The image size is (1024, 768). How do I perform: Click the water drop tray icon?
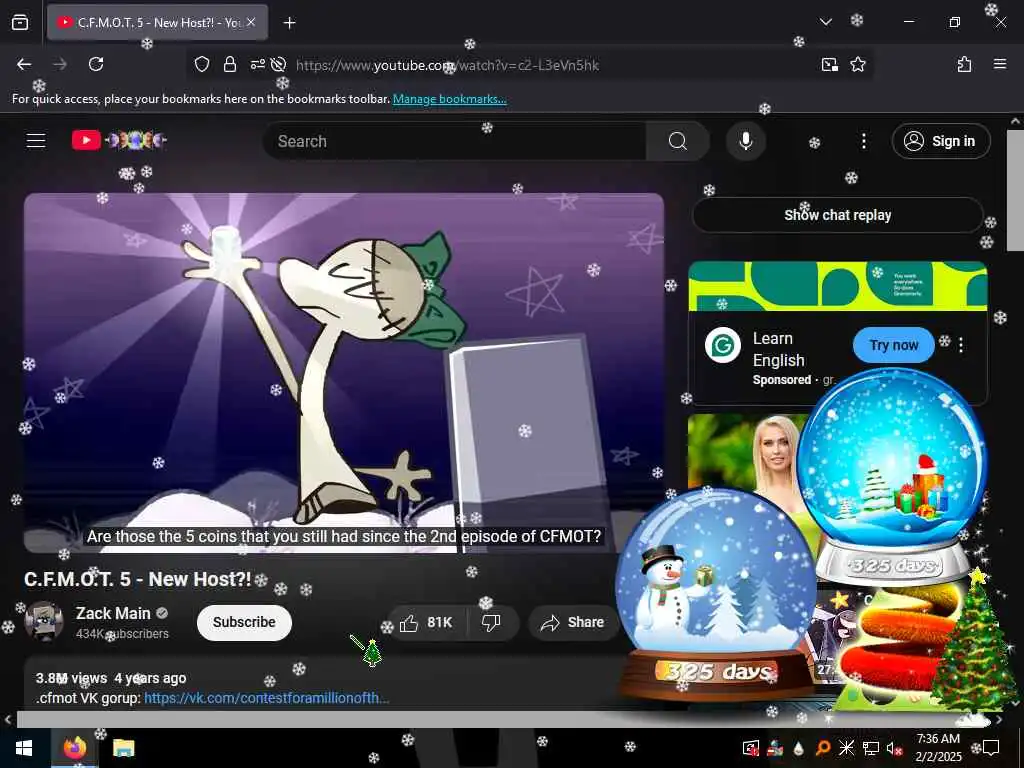coord(799,748)
